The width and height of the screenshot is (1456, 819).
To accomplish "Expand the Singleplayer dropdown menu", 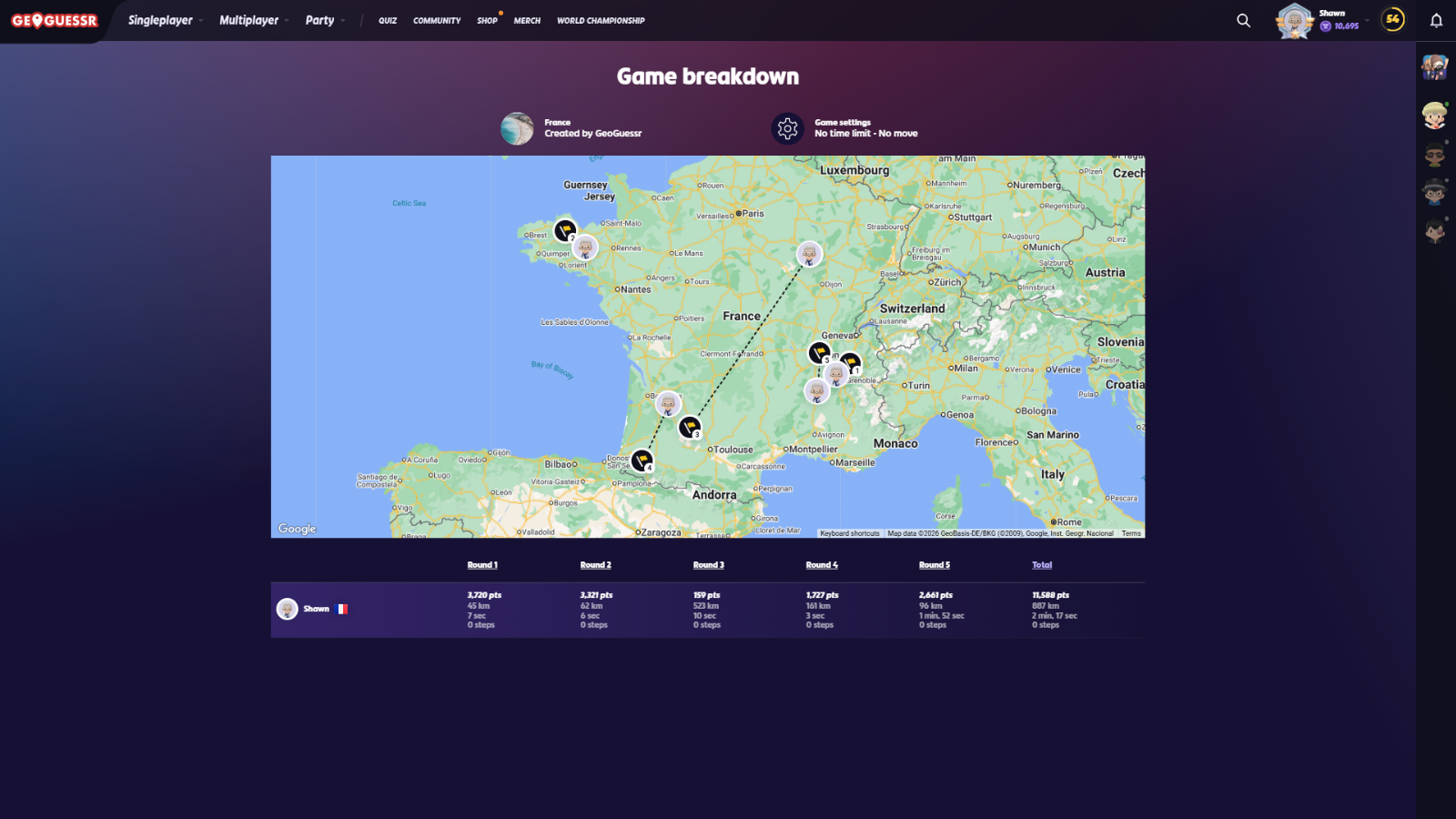I will (x=165, y=20).
